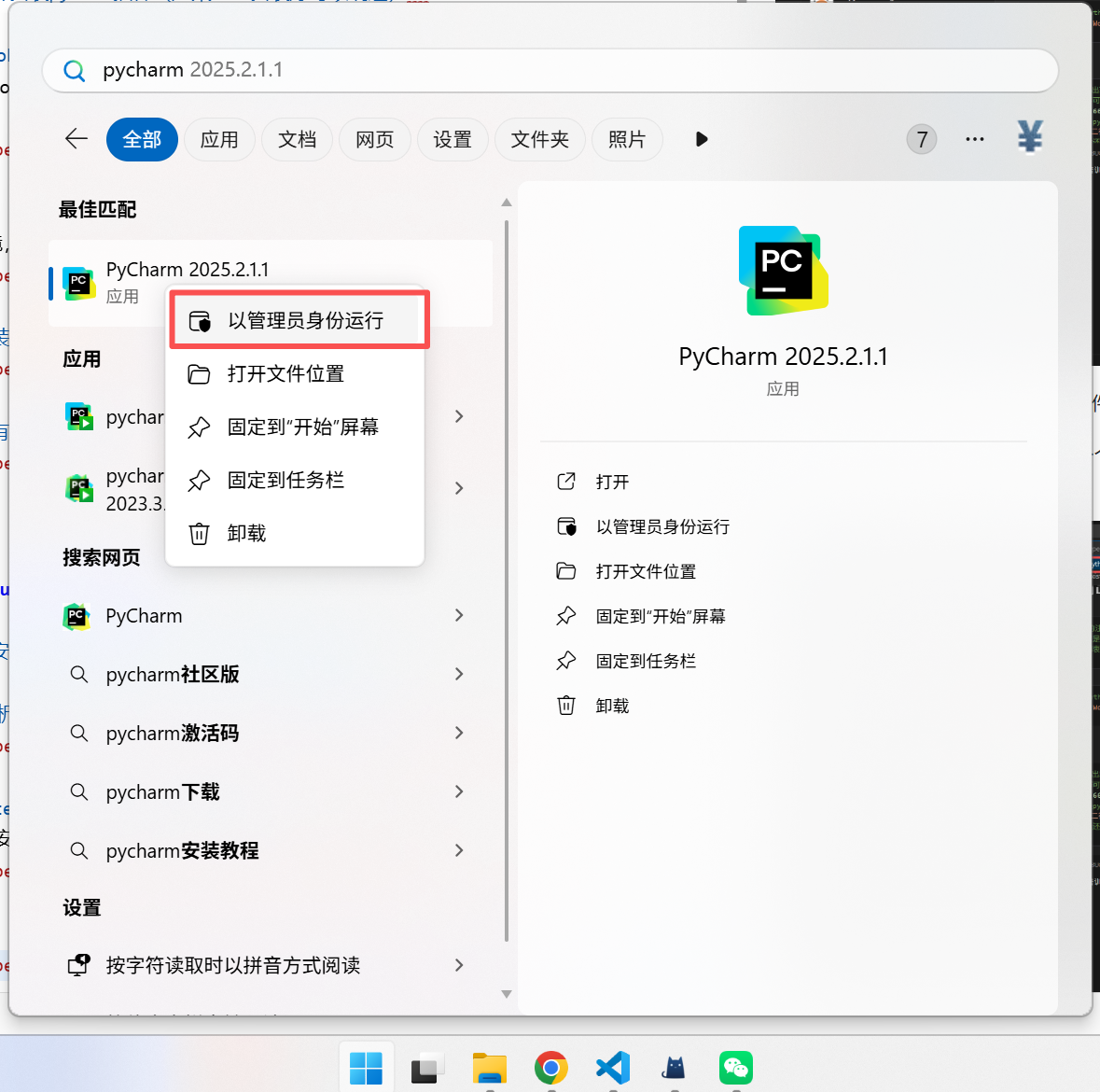Click the back arrow in search panel
The image size is (1100, 1092).
pyautogui.click(x=77, y=139)
